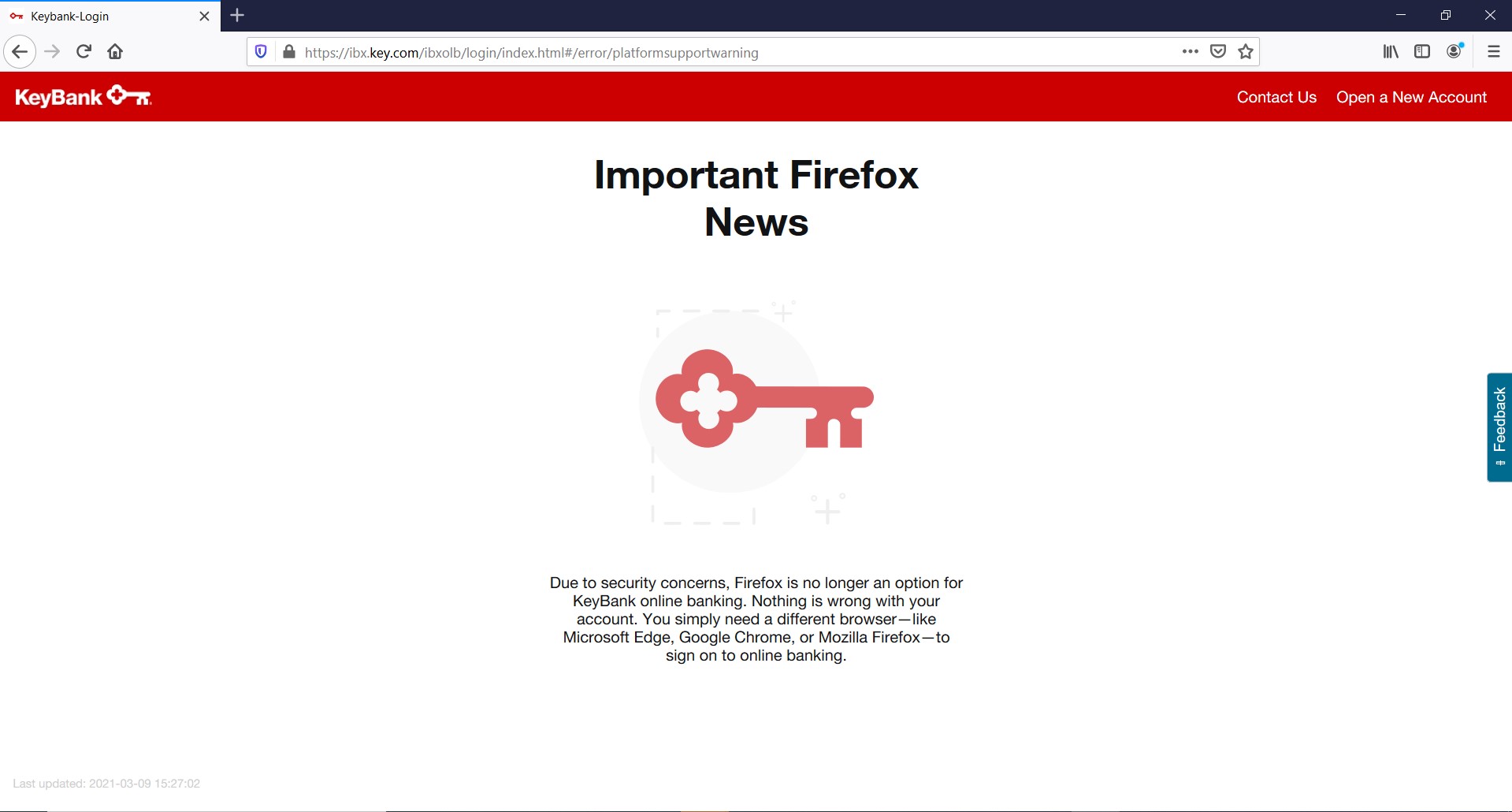Click the site security lock icon
Viewport: 1512px width, 812px height.
pyautogui.click(x=288, y=51)
